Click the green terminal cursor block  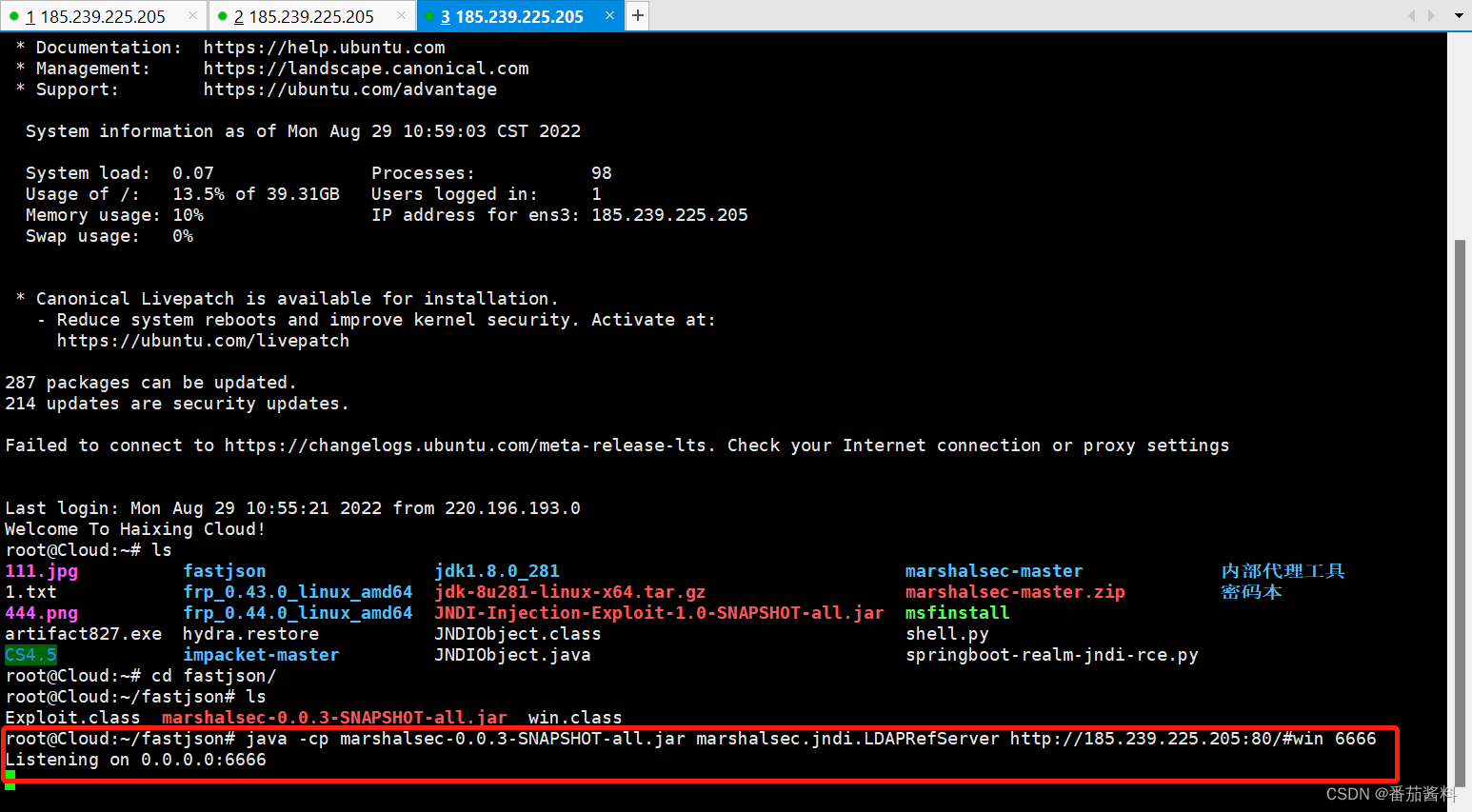10,781
